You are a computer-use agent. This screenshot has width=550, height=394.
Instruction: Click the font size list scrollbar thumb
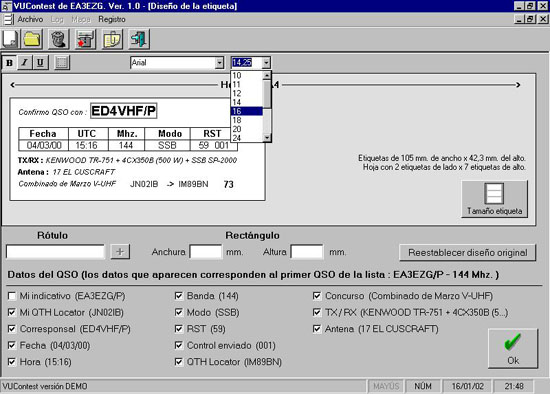click(267, 94)
